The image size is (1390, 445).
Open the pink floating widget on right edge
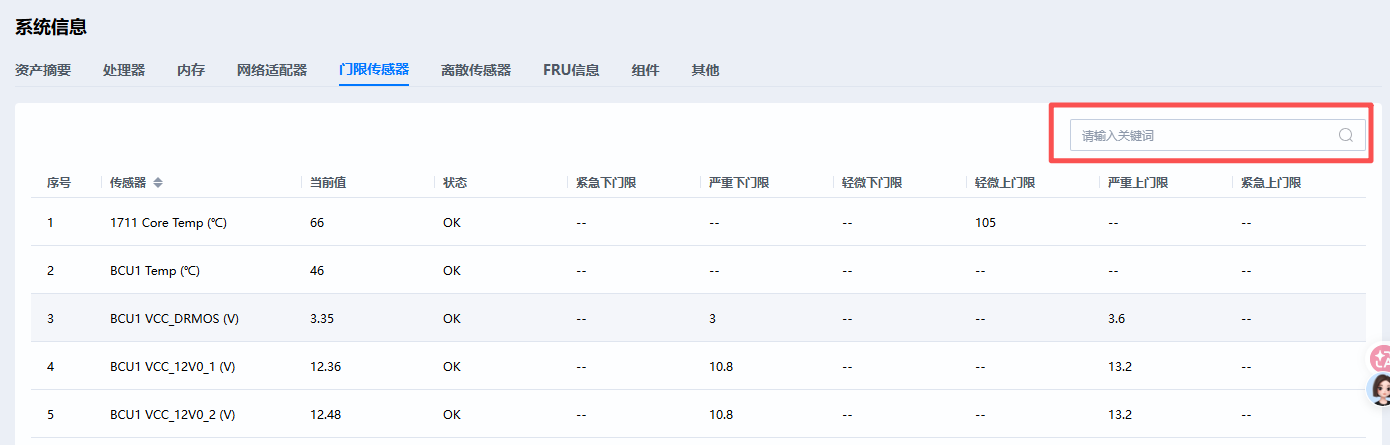tap(1381, 357)
